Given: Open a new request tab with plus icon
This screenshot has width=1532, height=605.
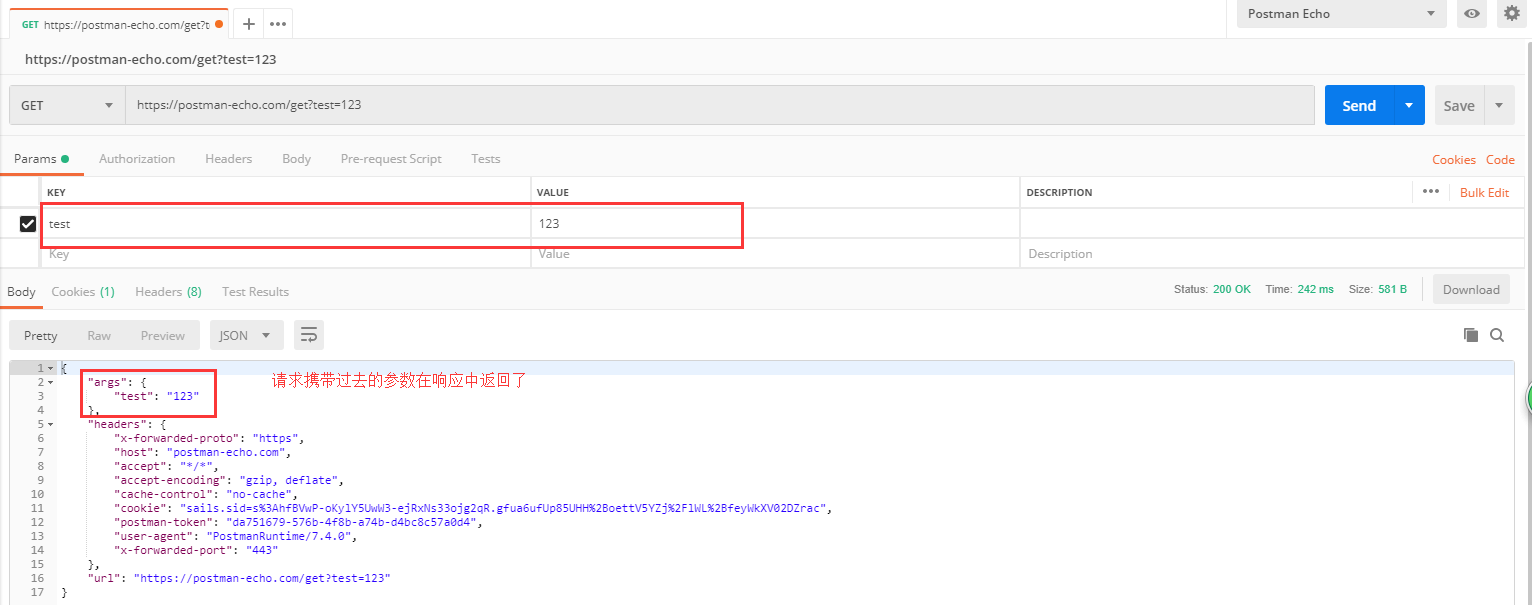Looking at the screenshot, I should point(249,24).
